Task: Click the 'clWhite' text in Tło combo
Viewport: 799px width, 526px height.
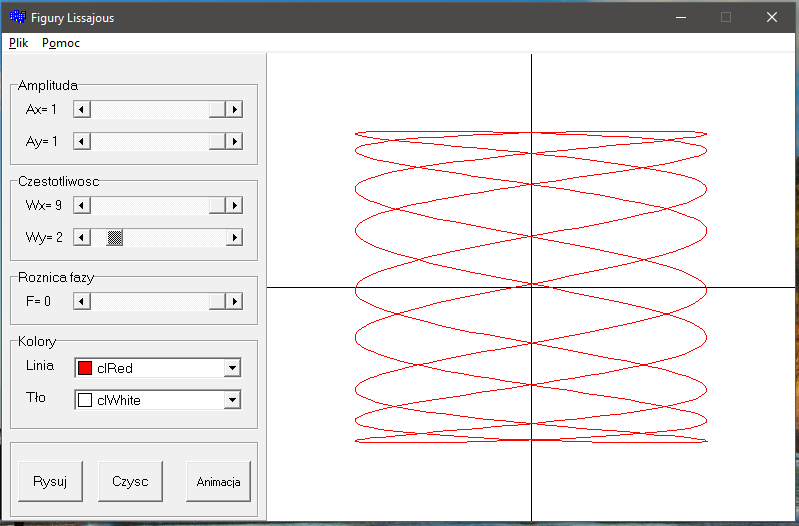Action: click(119, 400)
